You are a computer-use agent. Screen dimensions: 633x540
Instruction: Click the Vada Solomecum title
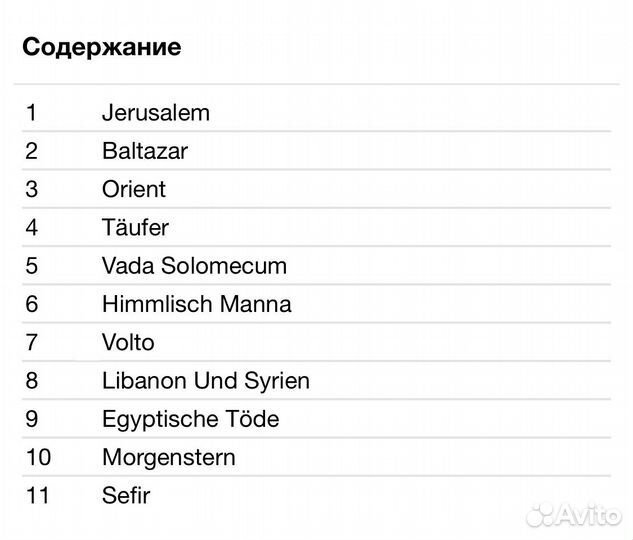tap(194, 266)
